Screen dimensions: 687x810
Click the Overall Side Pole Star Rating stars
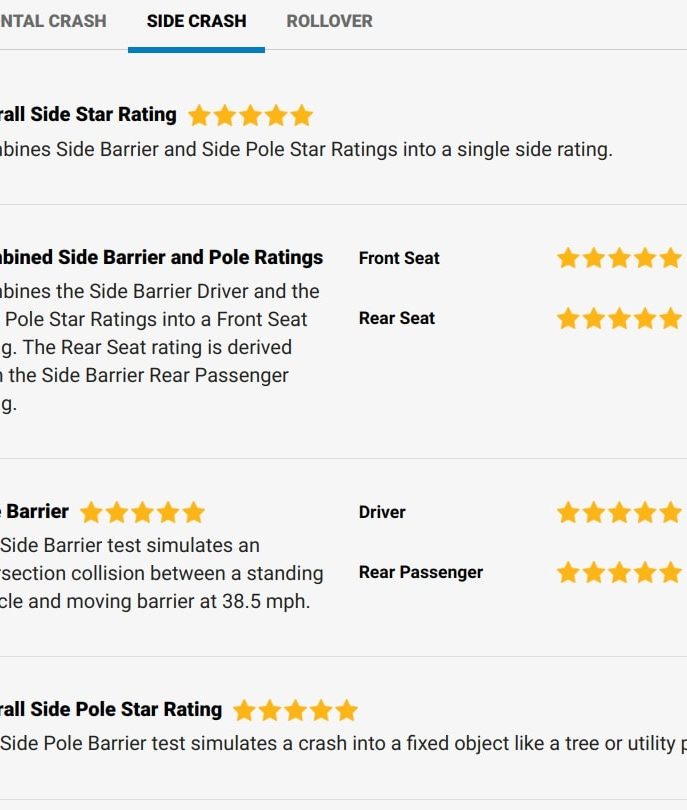[295, 710]
